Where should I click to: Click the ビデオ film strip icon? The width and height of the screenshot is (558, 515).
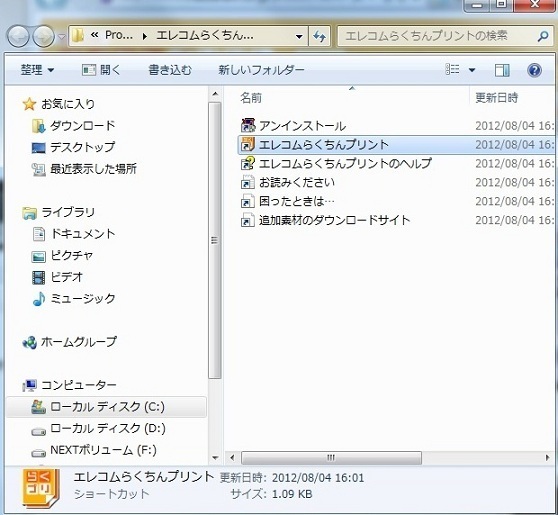click(x=38, y=278)
